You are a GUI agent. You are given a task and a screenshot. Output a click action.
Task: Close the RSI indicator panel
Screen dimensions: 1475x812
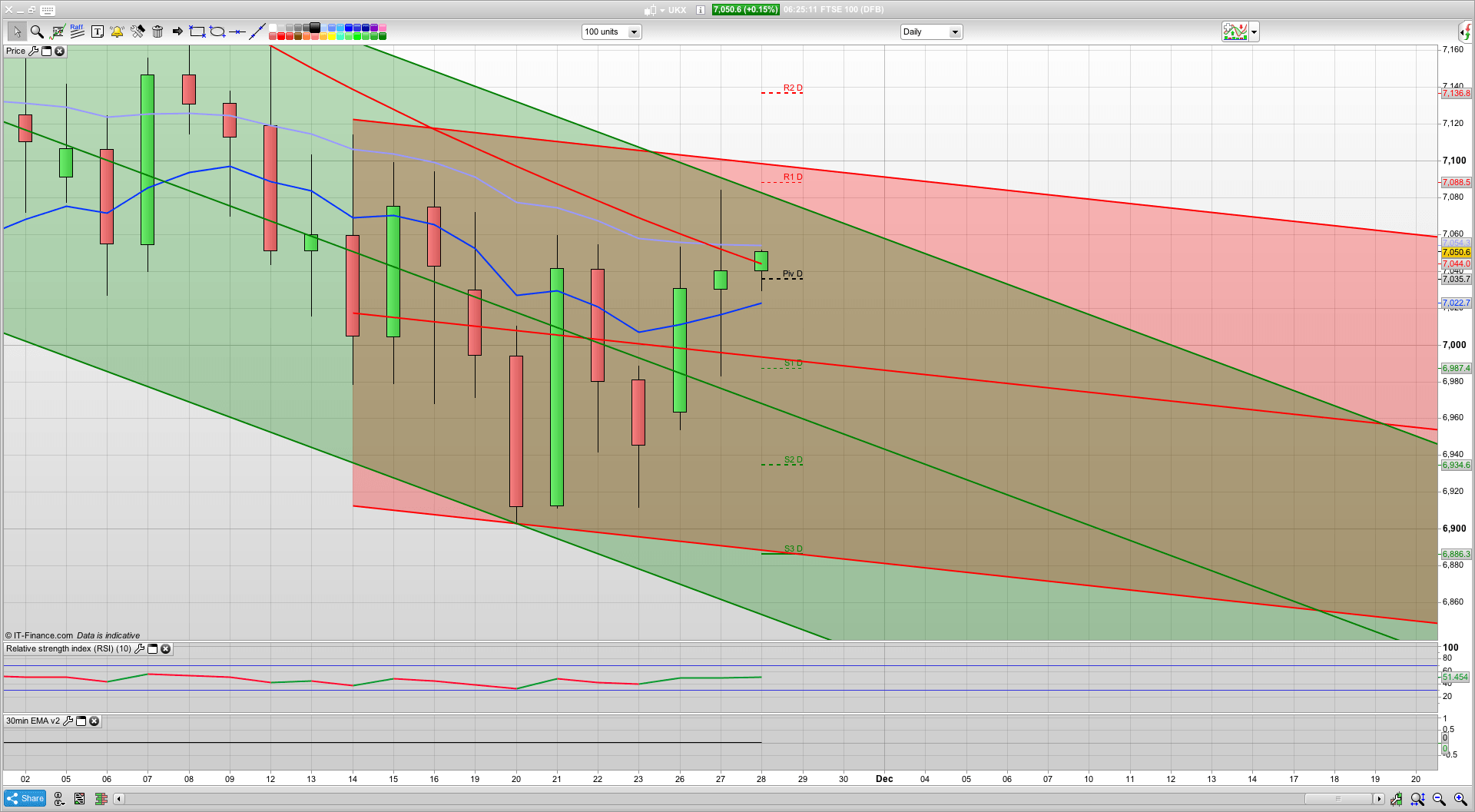click(x=166, y=648)
